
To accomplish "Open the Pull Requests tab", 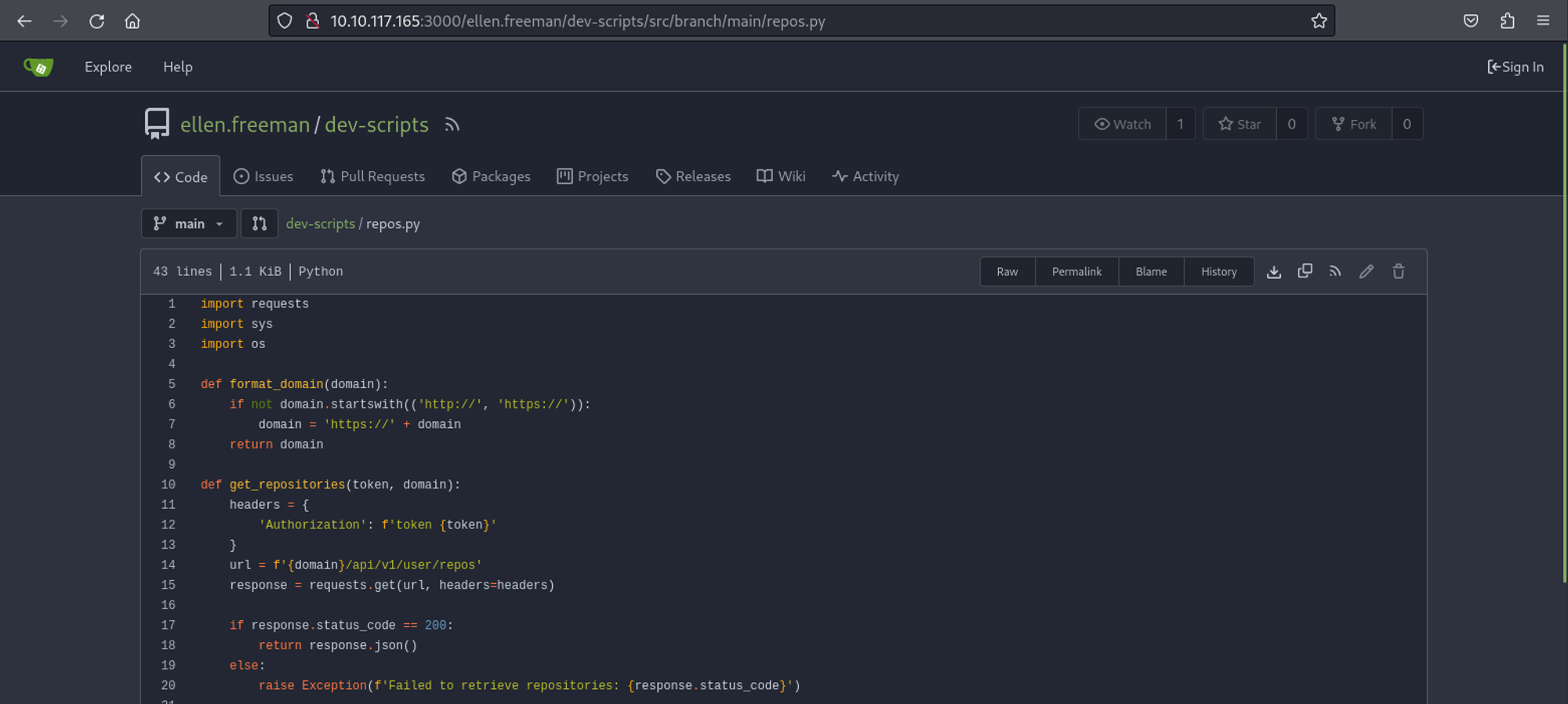I will coord(372,176).
